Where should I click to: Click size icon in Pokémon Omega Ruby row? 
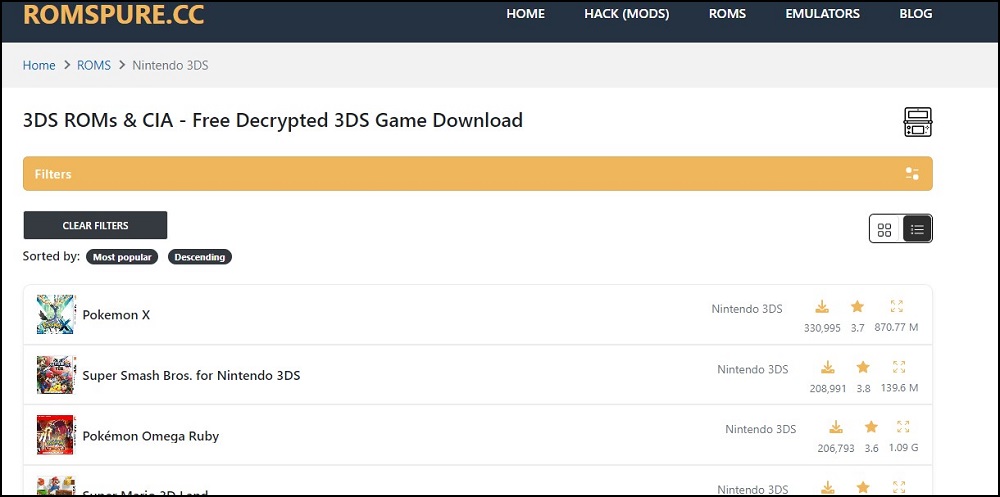[903, 427]
